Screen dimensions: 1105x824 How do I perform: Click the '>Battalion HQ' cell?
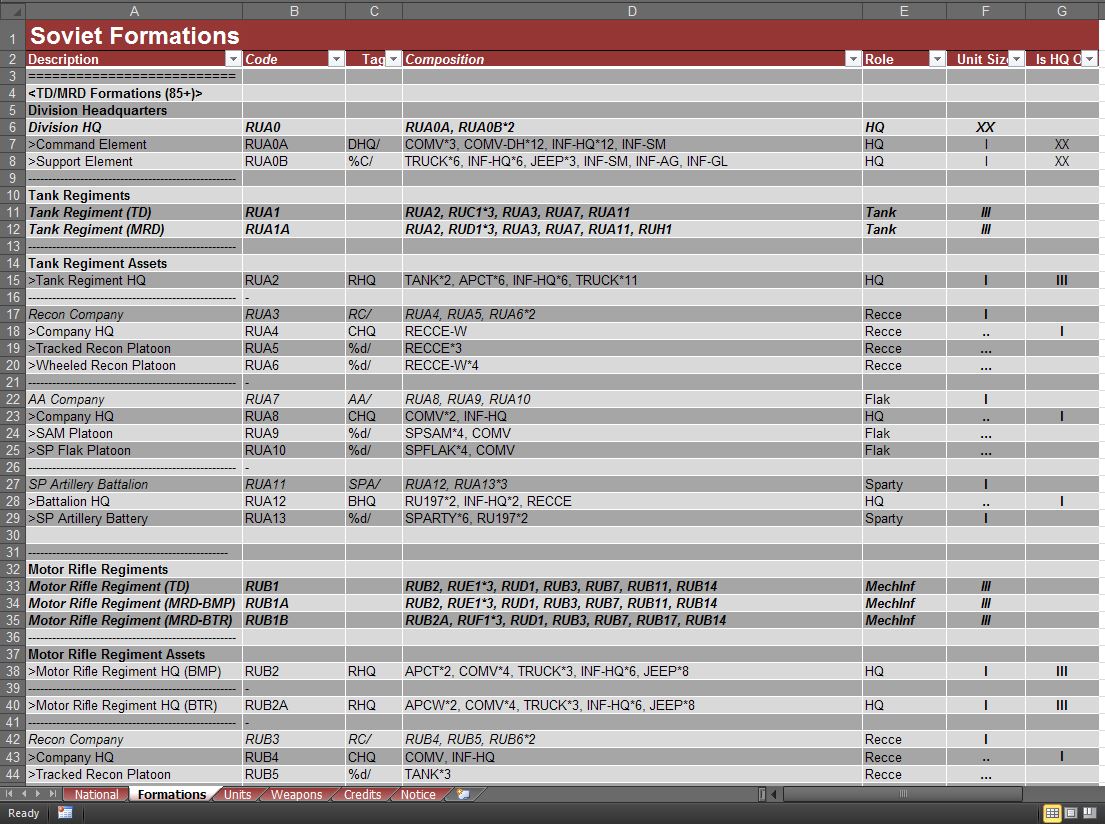(134, 501)
